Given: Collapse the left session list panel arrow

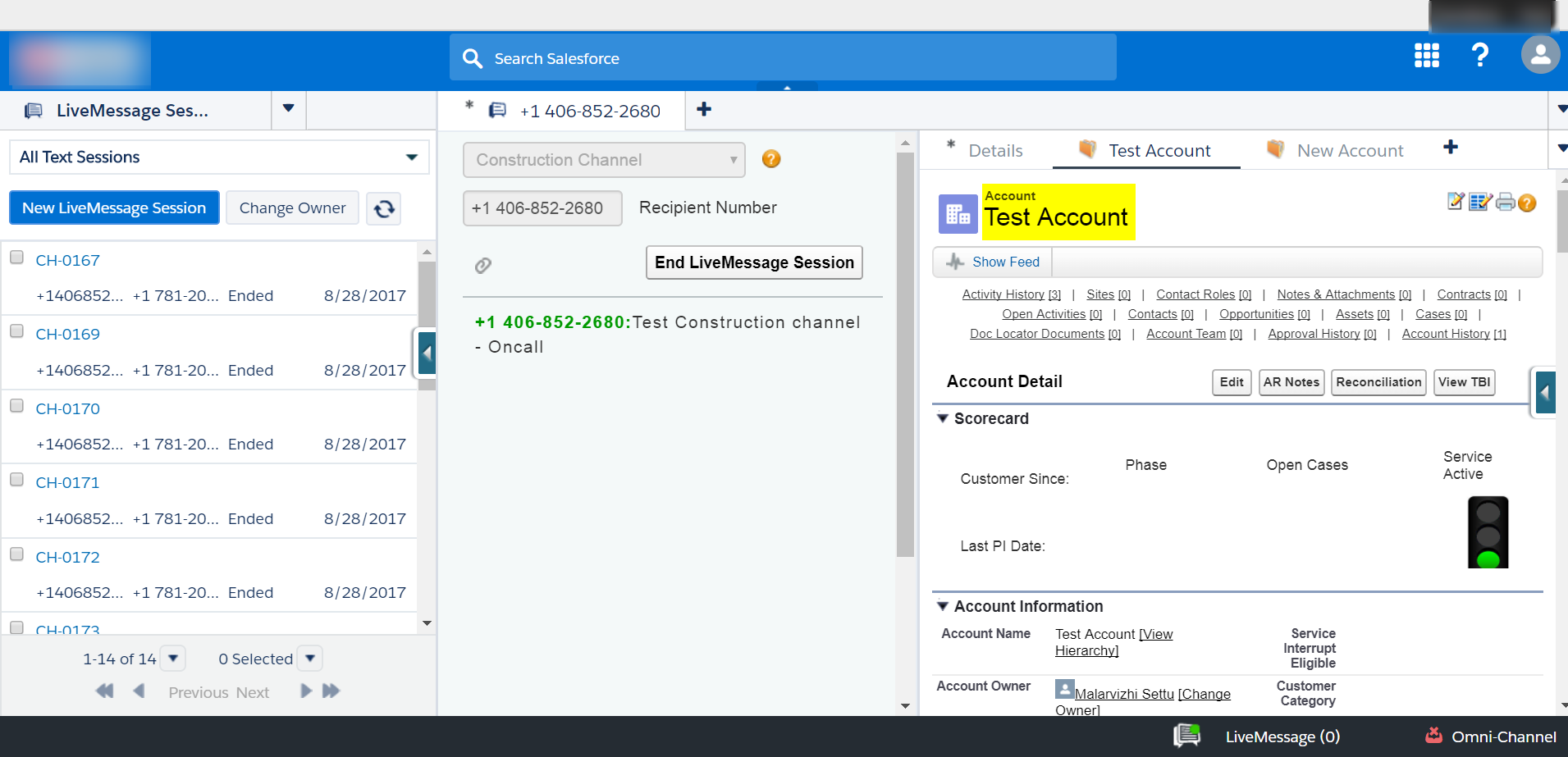Looking at the screenshot, I should click(x=427, y=353).
